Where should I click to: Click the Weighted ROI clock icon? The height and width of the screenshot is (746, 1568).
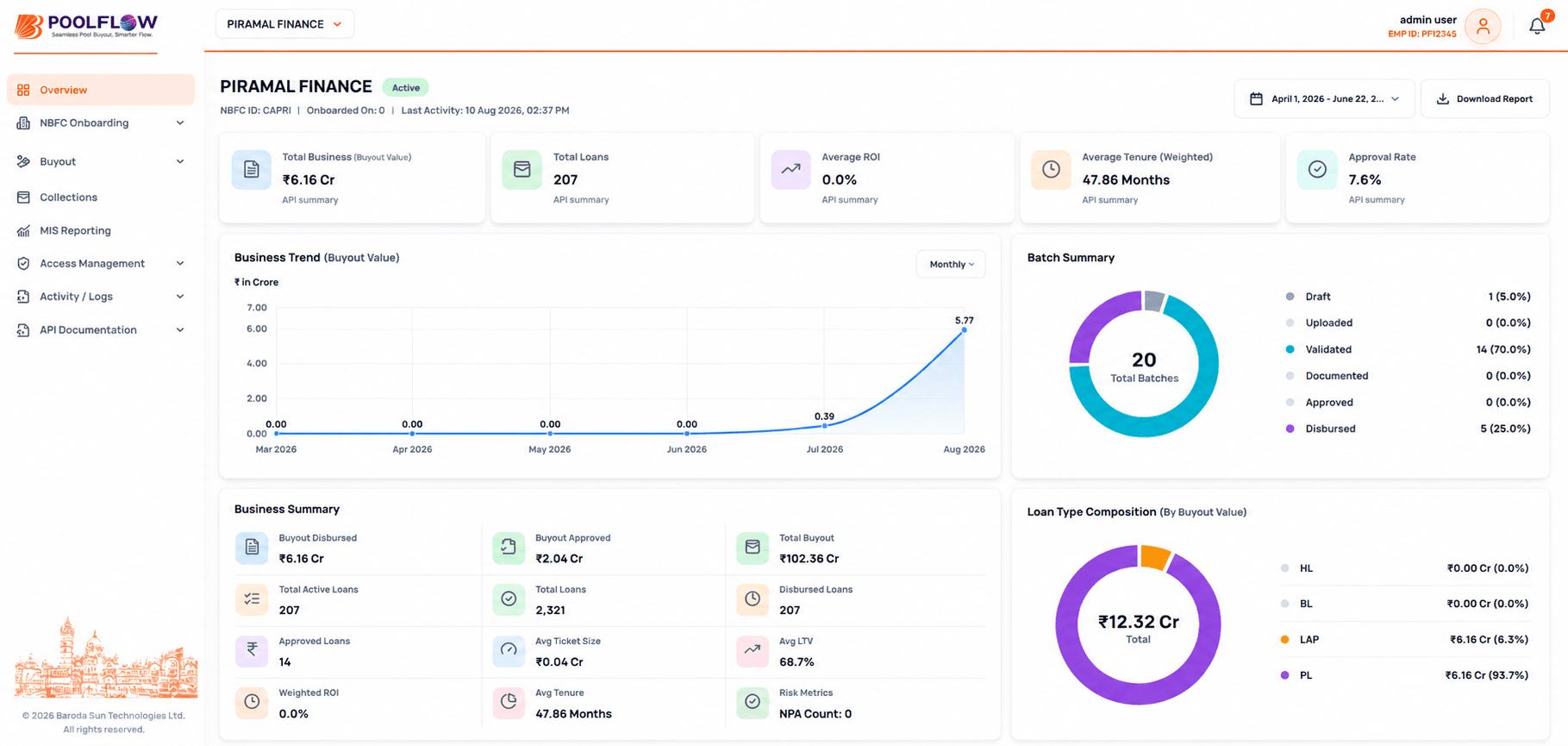click(252, 703)
